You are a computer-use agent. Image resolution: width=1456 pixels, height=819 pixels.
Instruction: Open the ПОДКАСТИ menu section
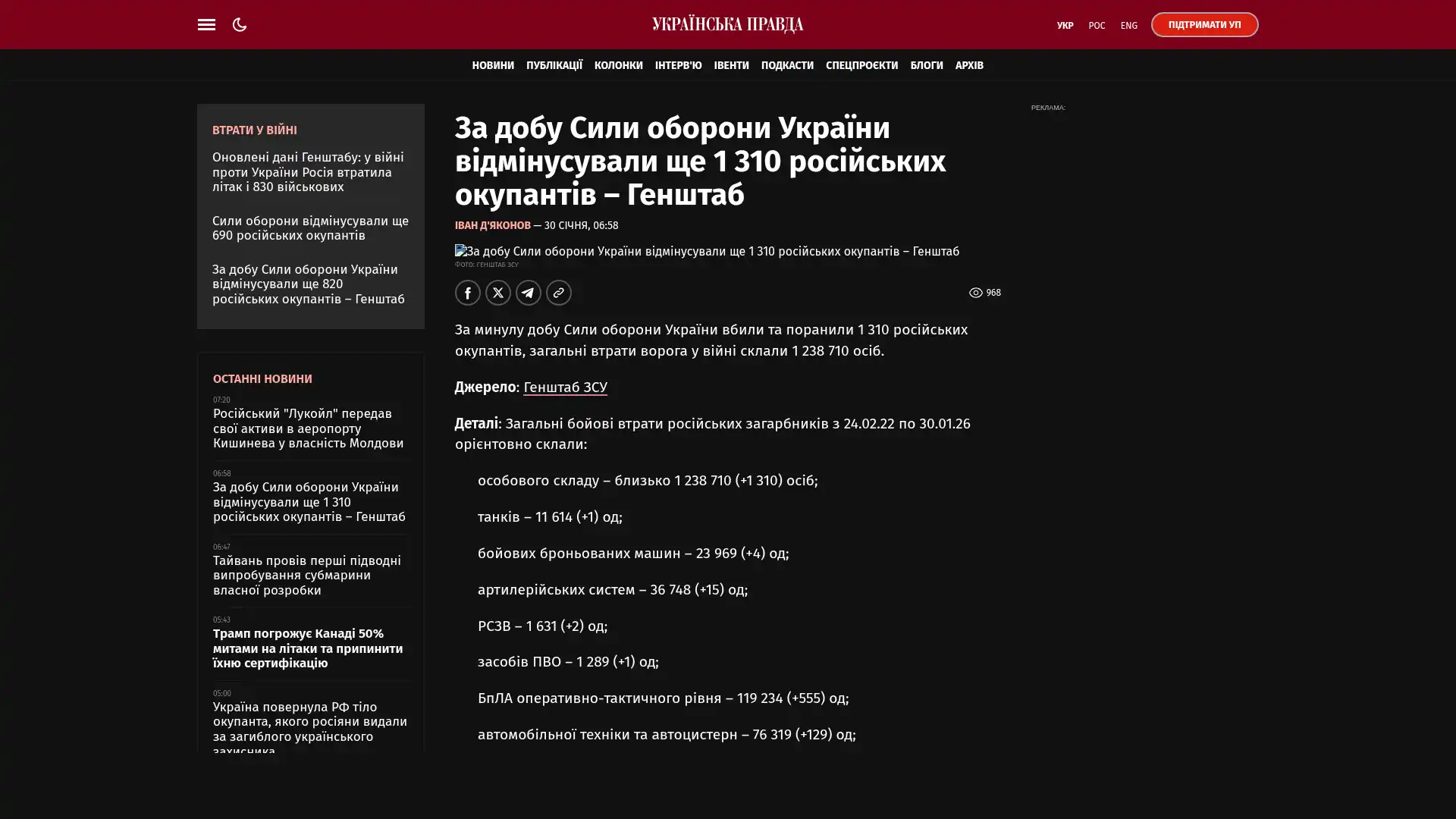786,65
